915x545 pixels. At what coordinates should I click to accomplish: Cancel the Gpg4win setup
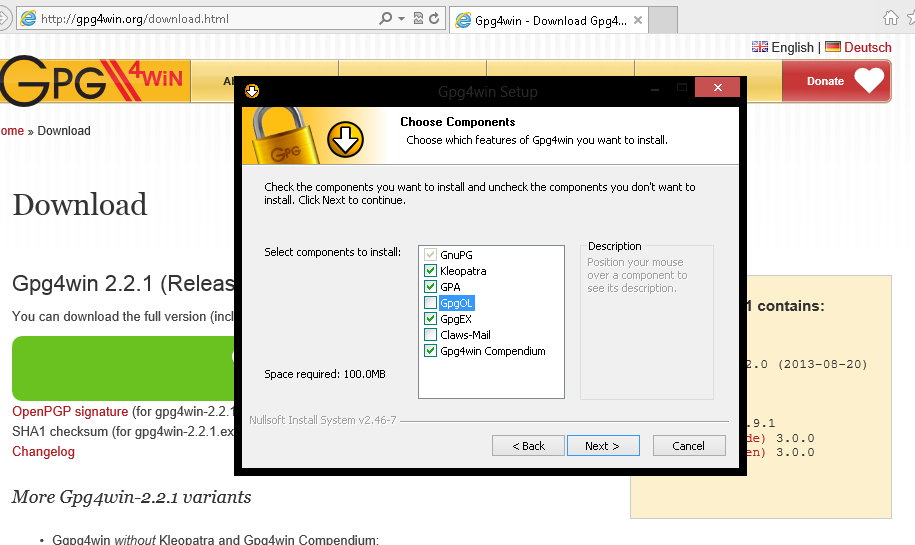coord(689,446)
